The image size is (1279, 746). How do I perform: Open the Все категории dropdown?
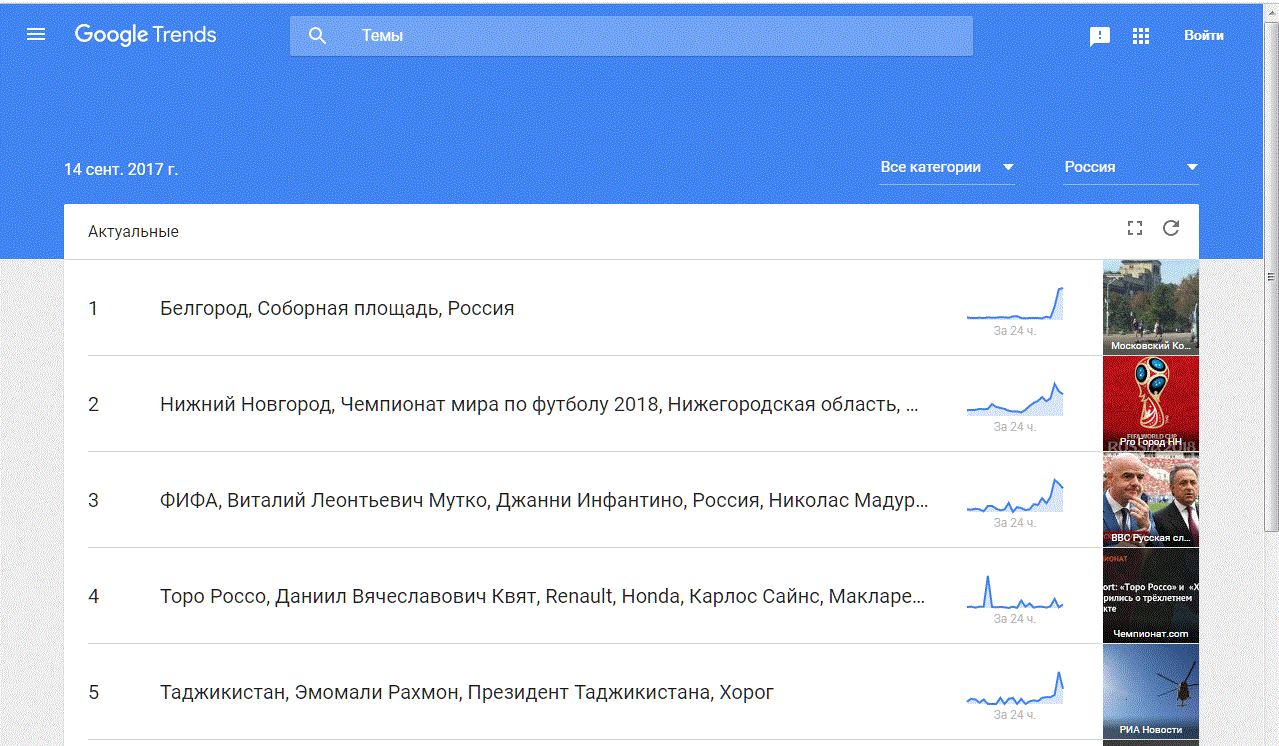[948, 167]
